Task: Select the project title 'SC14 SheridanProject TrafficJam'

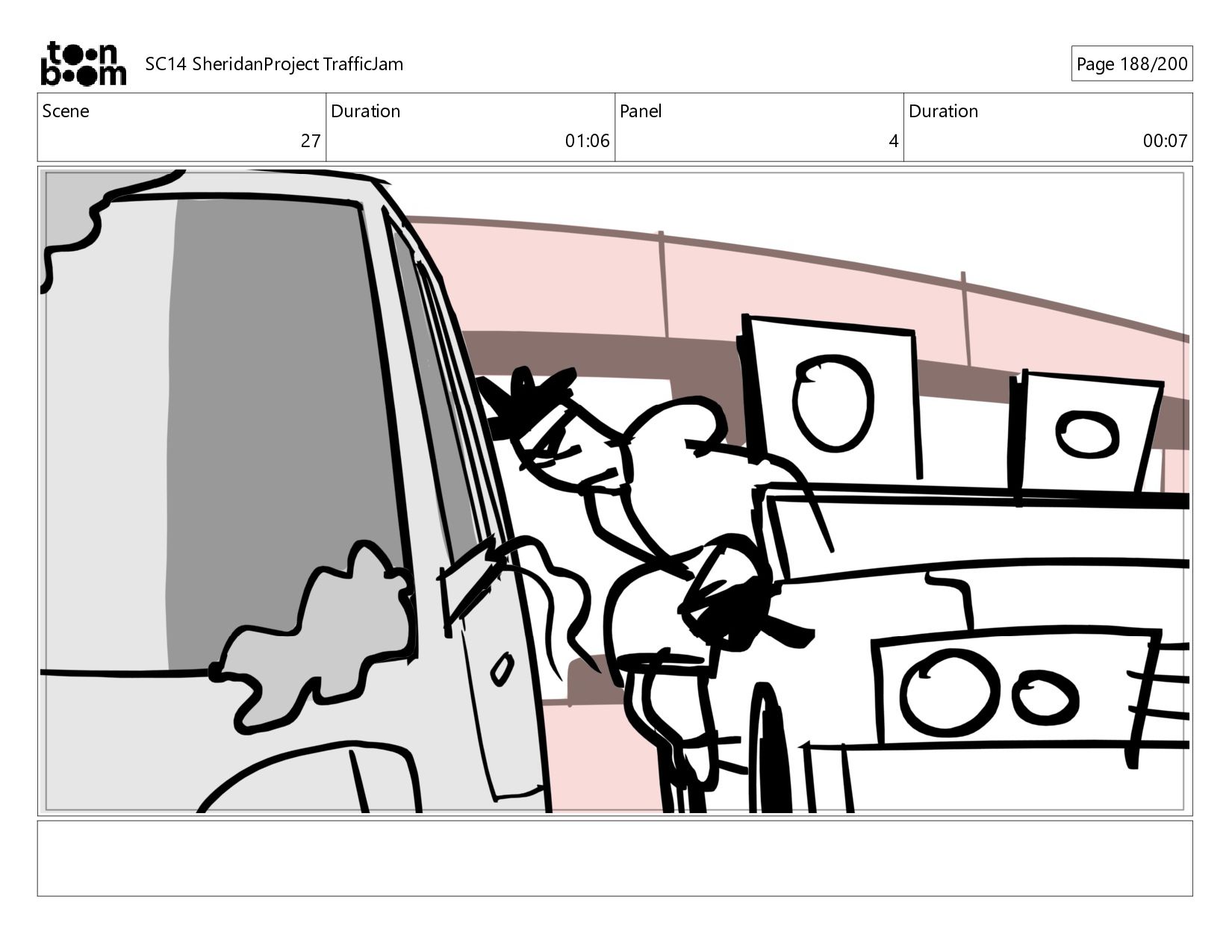Action: 274,64
